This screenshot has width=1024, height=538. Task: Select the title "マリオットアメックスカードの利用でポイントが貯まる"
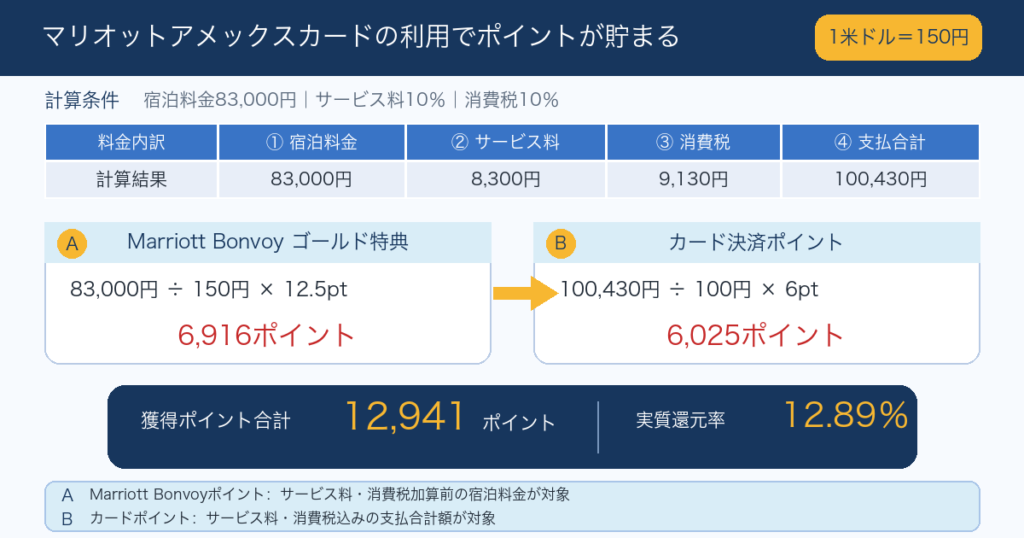click(361, 37)
